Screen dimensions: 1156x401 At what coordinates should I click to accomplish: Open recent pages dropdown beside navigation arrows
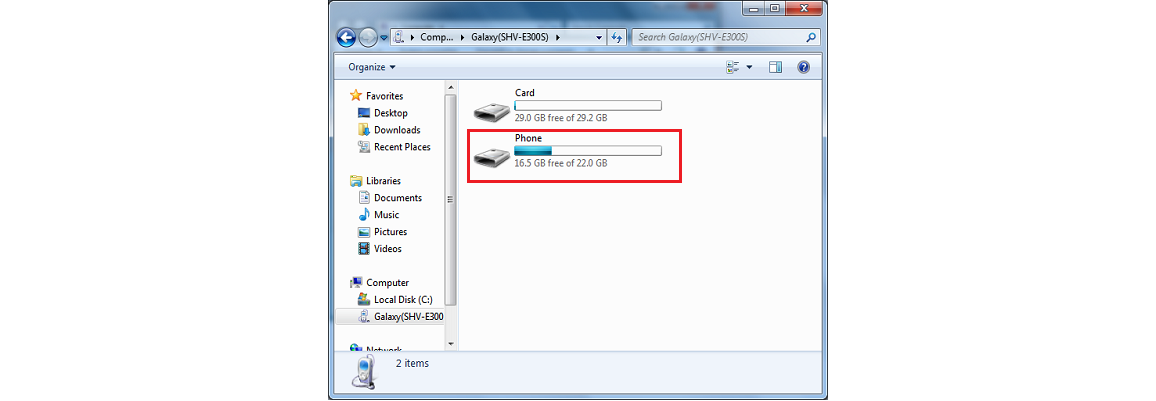click(384, 38)
